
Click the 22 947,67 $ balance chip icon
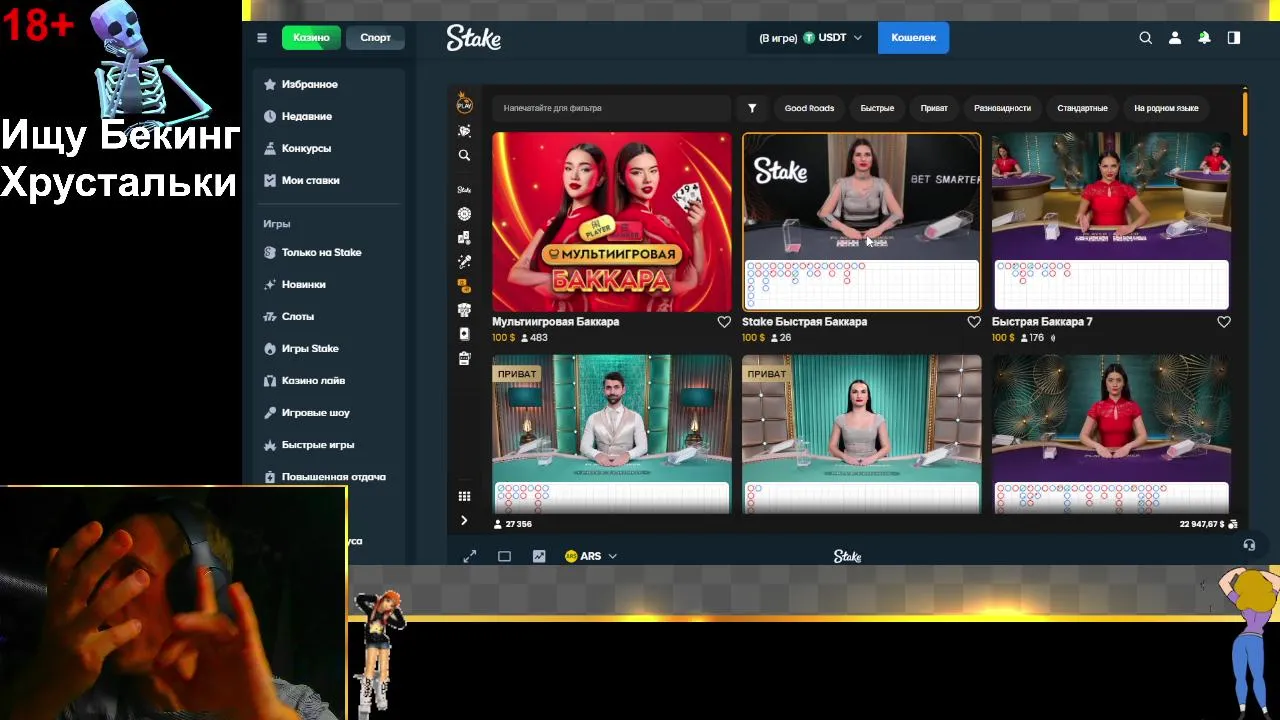(x=1233, y=524)
